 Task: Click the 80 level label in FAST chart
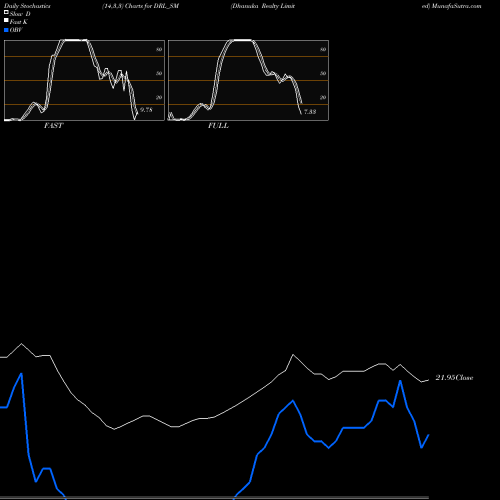(159, 49)
